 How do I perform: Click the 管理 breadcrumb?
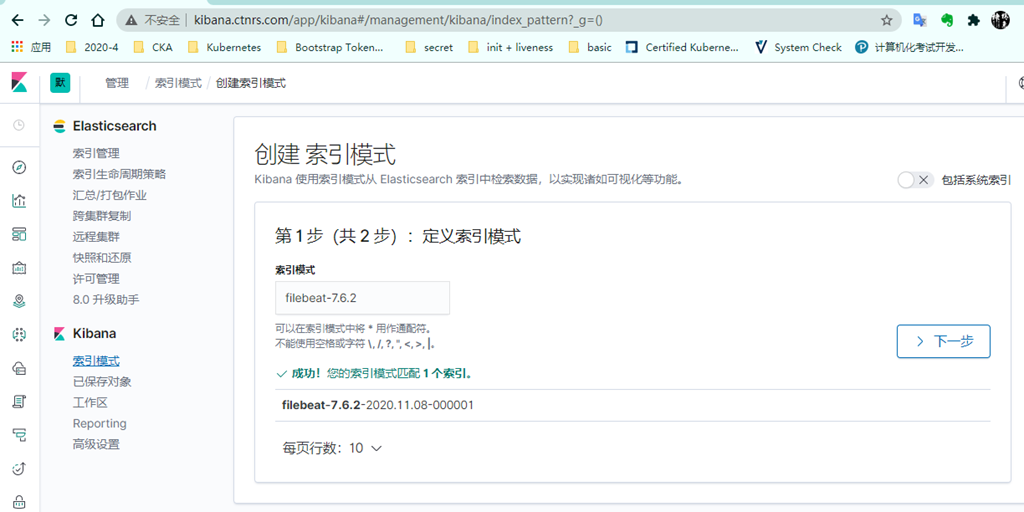(117, 83)
